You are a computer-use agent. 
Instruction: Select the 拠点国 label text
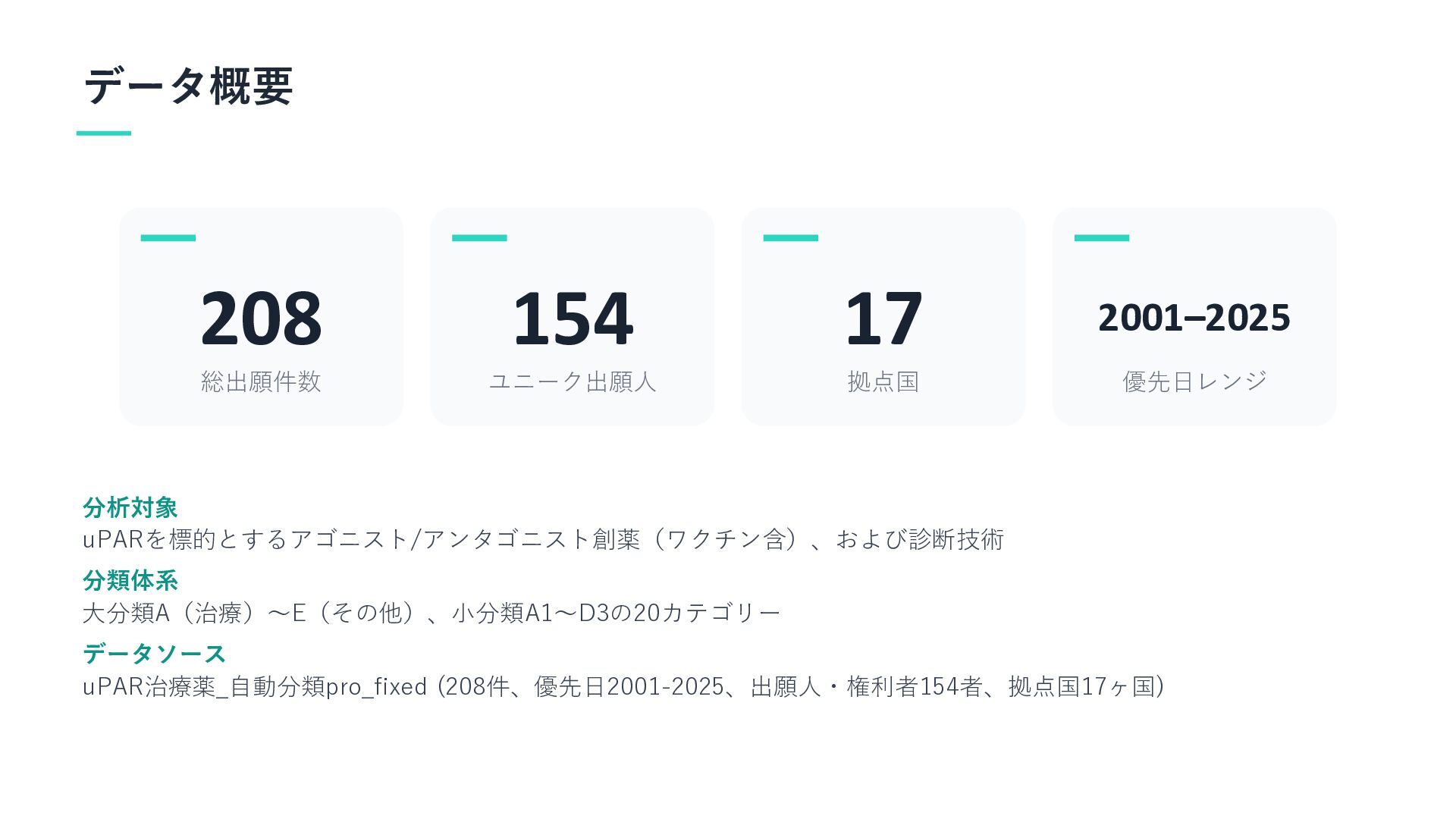pyautogui.click(x=883, y=381)
